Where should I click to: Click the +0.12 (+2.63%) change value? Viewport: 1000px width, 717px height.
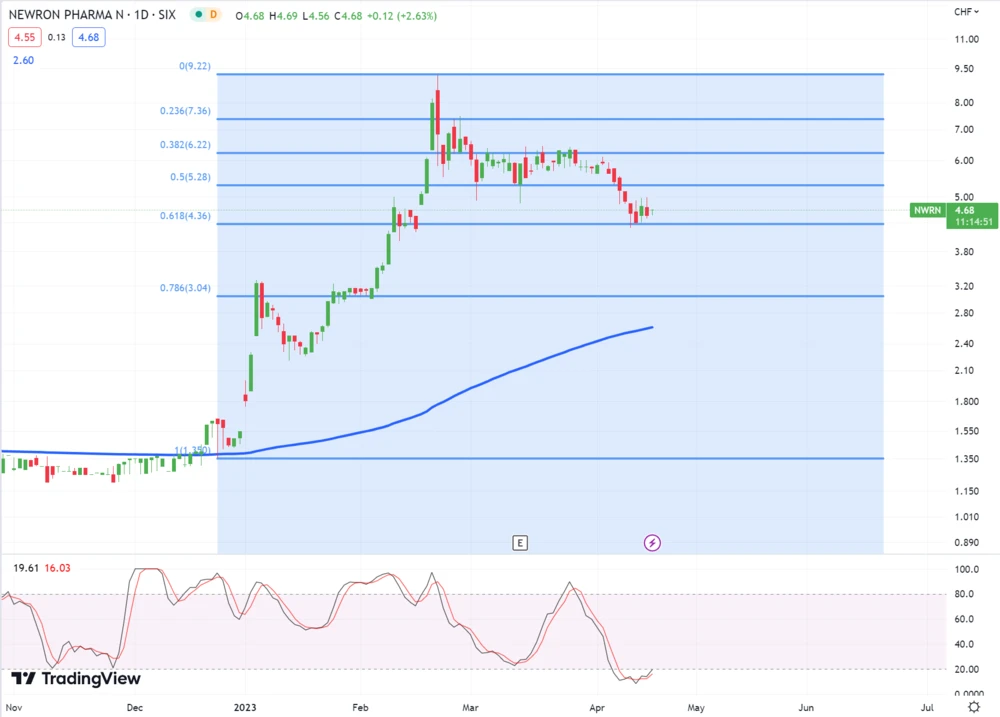(402, 16)
